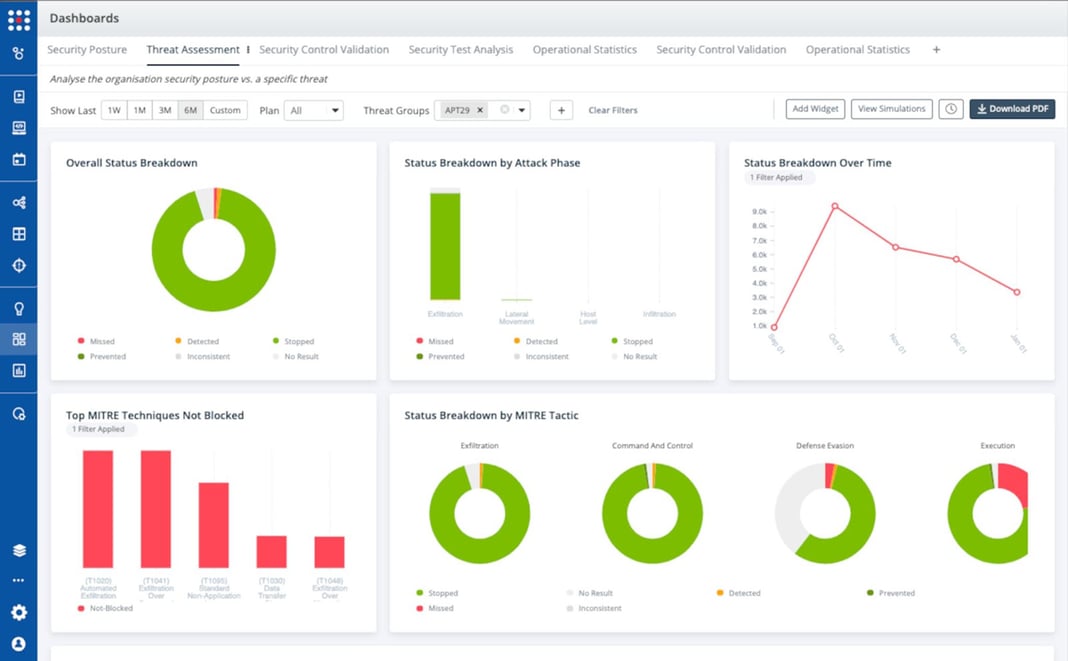Open the history clock icon beside Download PDF
Screen dimensions: 1068x661
point(950,109)
